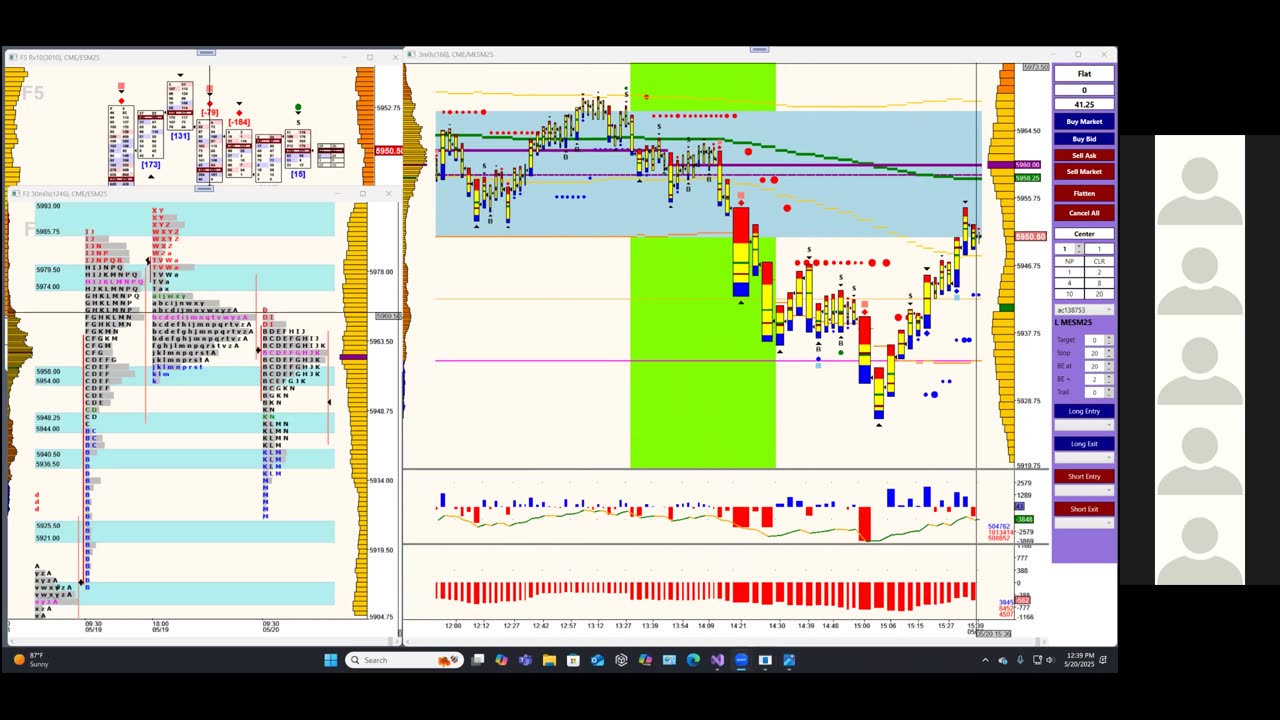Open the weather widget showing 87°F
The height and width of the screenshot is (720, 1280).
(x=30, y=660)
